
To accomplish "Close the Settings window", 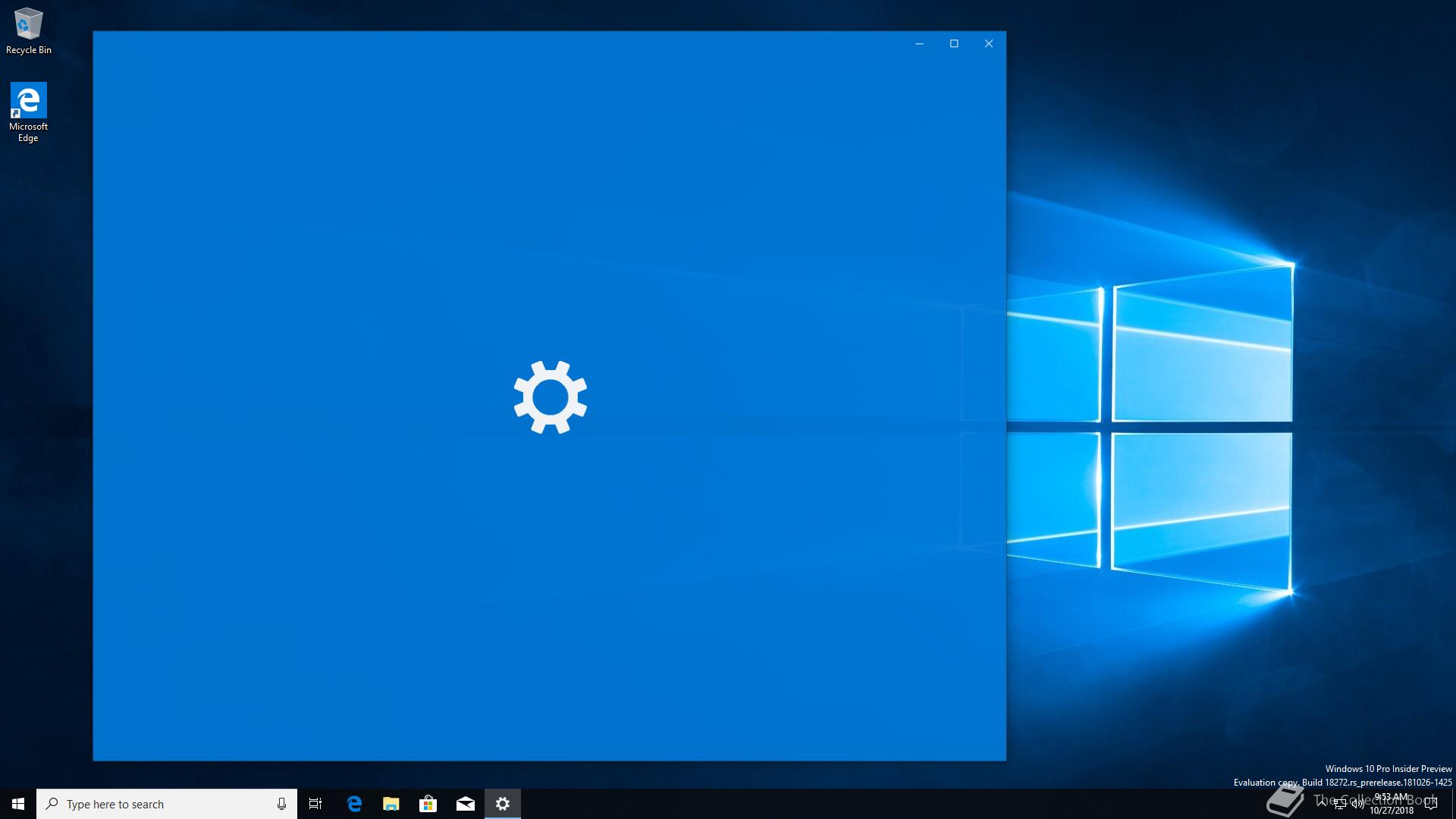I will (989, 43).
